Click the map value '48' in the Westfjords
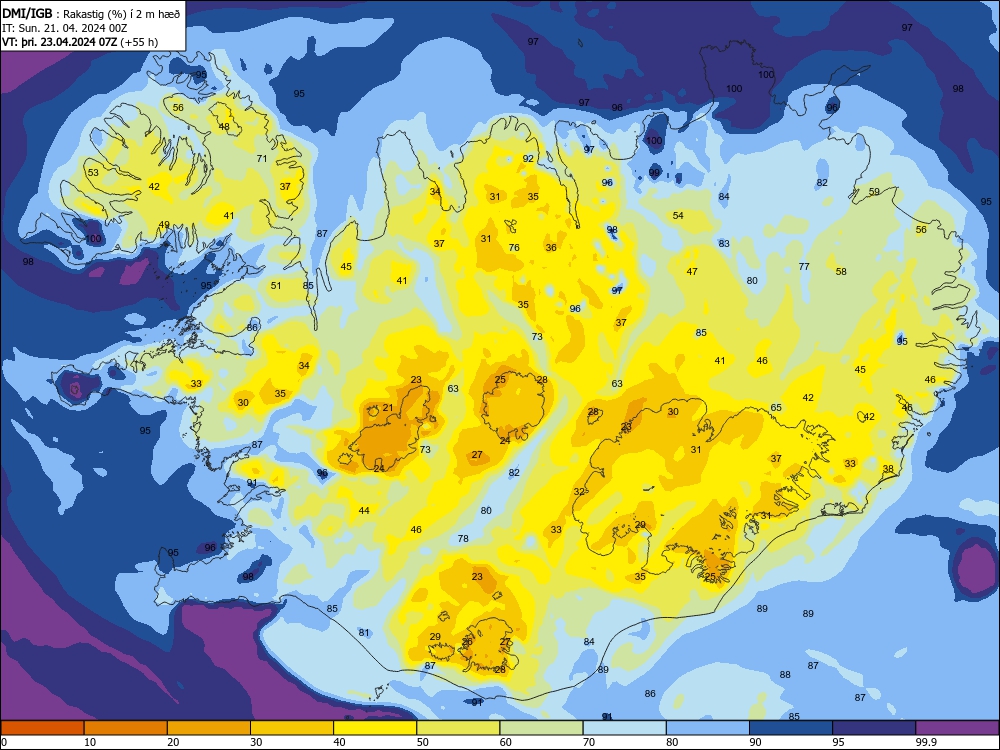 (x=224, y=126)
